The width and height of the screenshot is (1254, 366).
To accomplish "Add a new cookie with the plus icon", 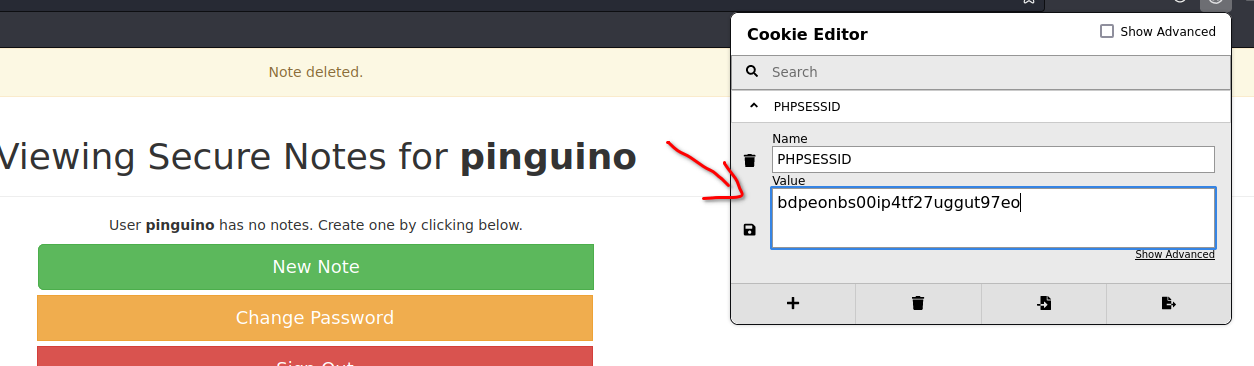I will (793, 304).
